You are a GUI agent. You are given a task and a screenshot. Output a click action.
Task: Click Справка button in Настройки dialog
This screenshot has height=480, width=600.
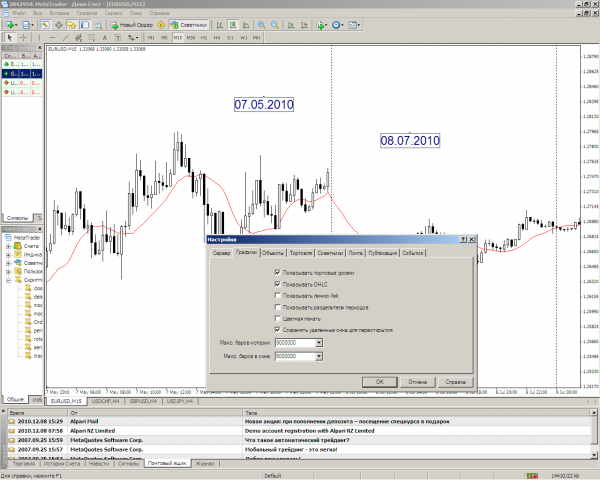coord(455,382)
